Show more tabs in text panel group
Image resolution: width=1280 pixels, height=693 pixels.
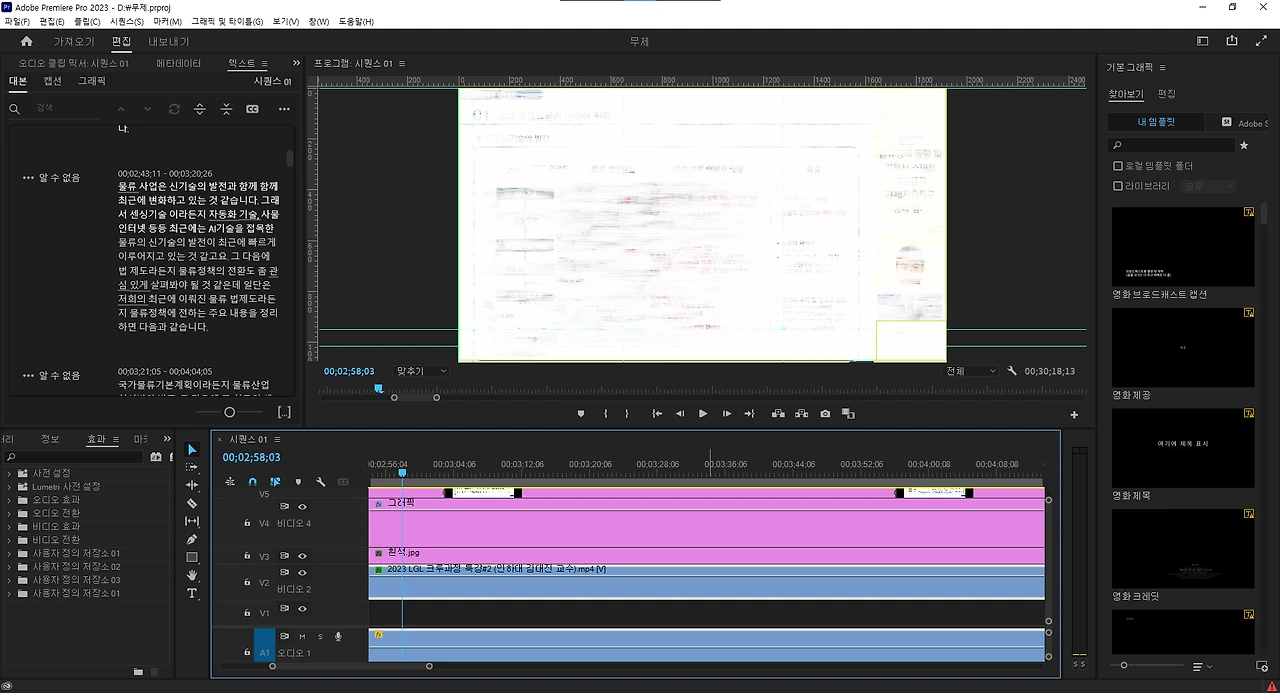click(x=296, y=63)
